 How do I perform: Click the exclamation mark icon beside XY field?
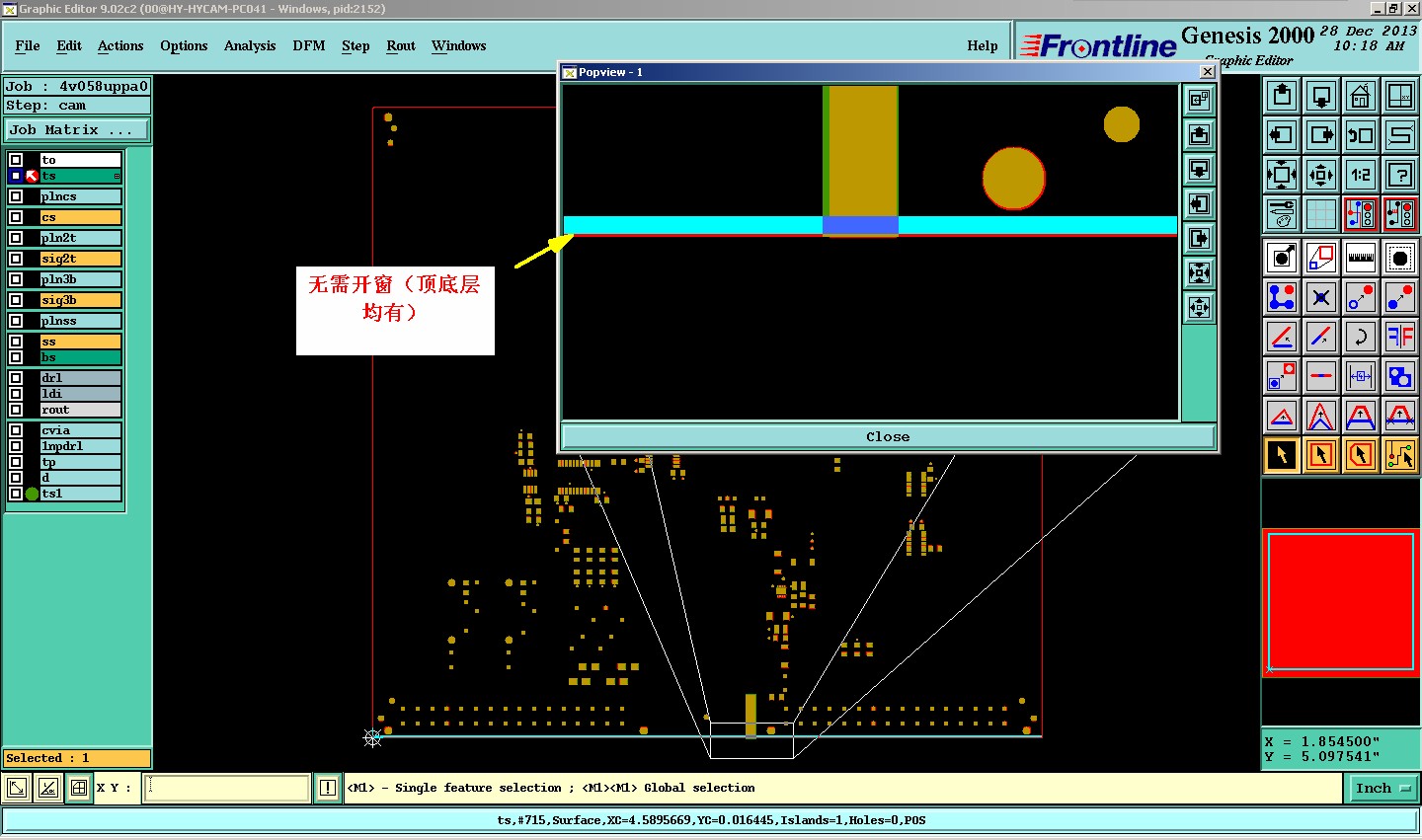(328, 788)
